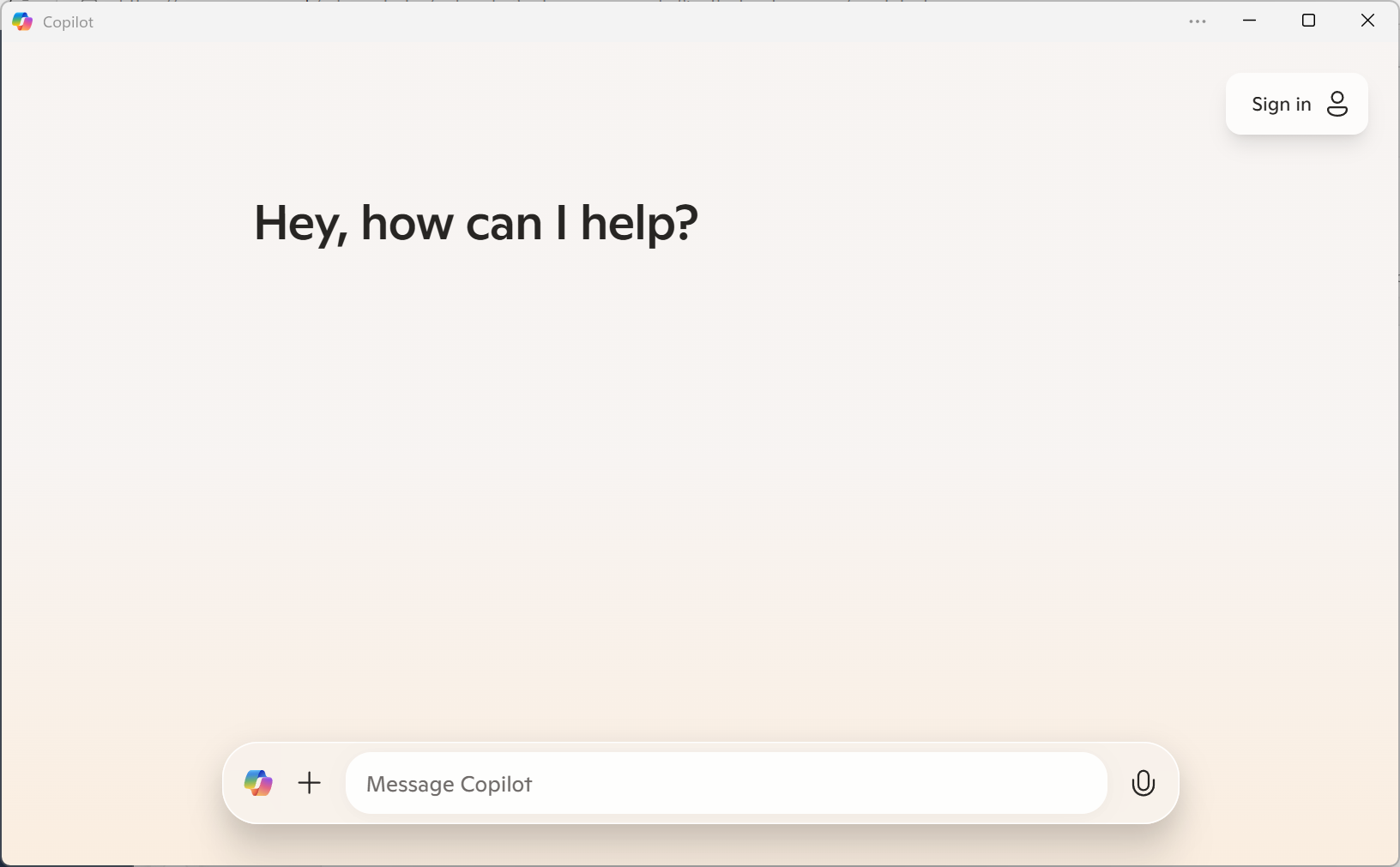Maximize the Copilot window
Screen dimensions: 1400x867
[1309, 21]
